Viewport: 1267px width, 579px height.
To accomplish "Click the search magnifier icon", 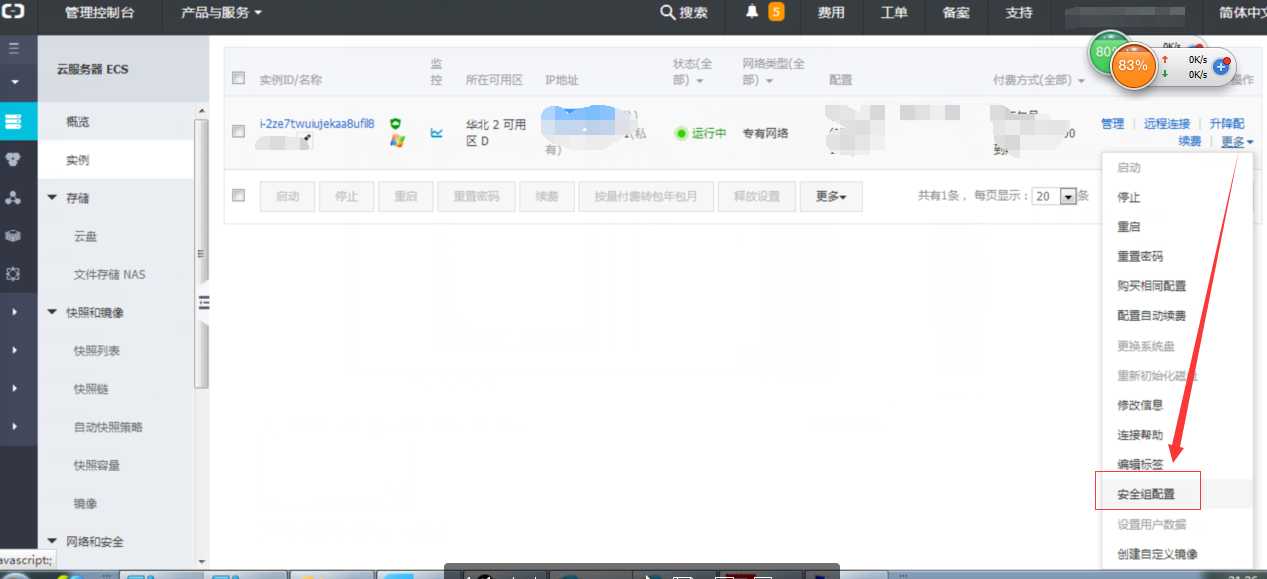I will [668, 13].
